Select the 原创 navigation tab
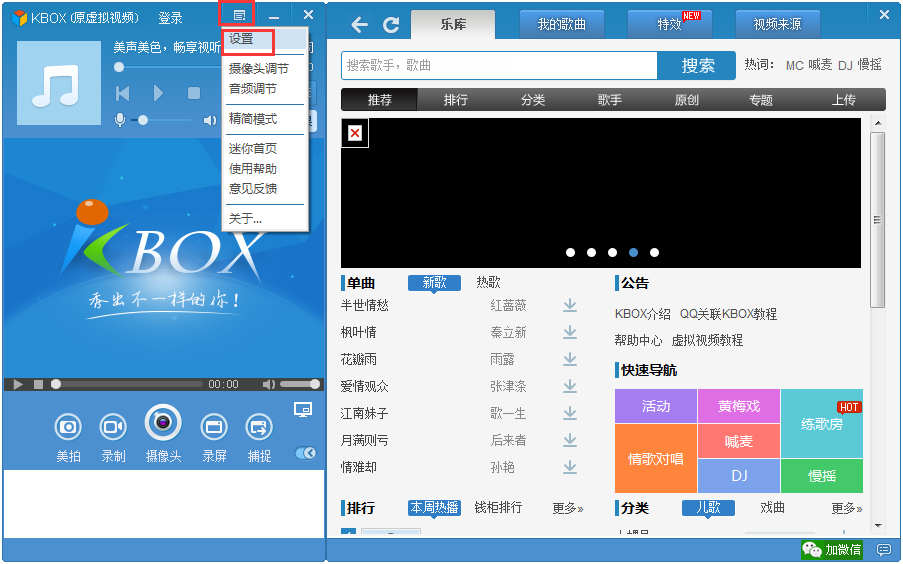903x564 pixels. coord(686,100)
